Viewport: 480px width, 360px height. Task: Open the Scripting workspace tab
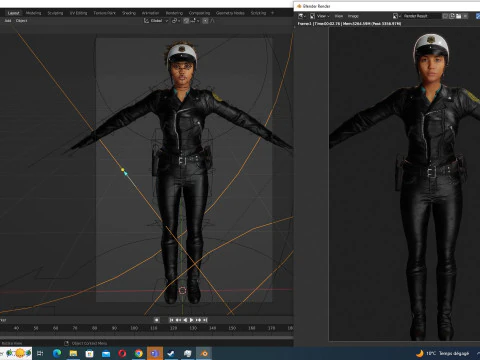(258, 13)
